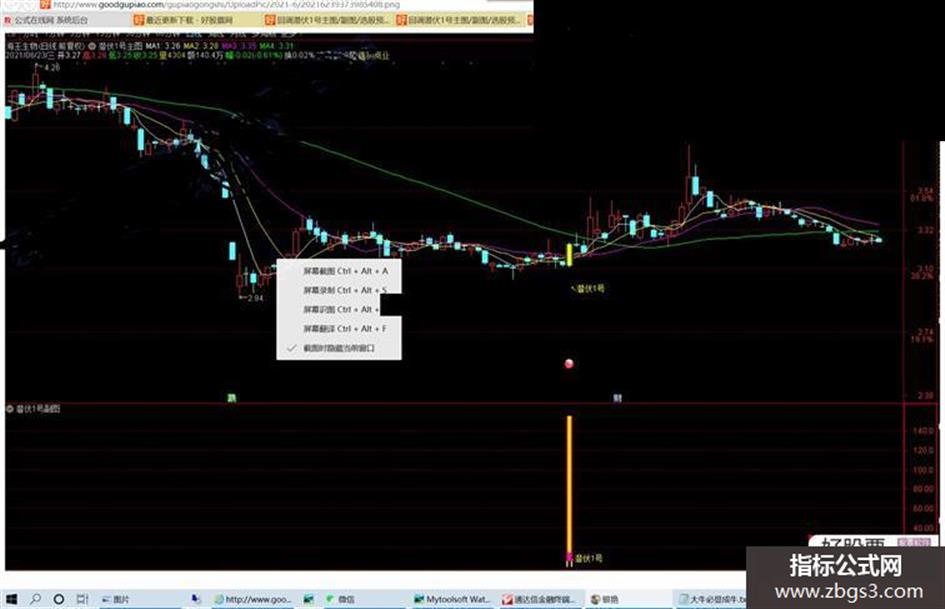
Task: Click the 潜伏1号副图 settings circle icon
Action: click(x=9, y=409)
